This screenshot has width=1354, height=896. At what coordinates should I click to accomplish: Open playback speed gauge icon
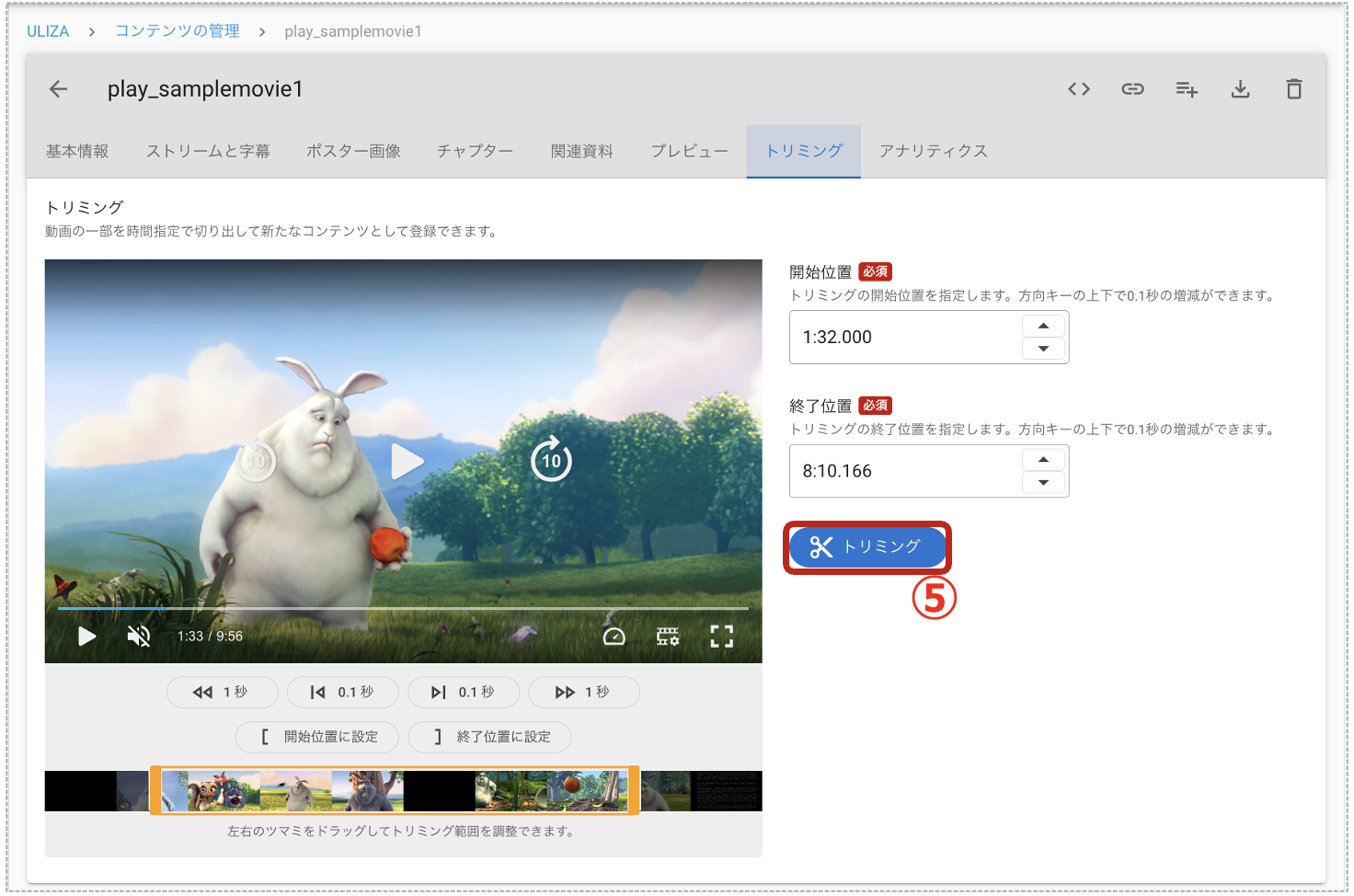point(614,636)
